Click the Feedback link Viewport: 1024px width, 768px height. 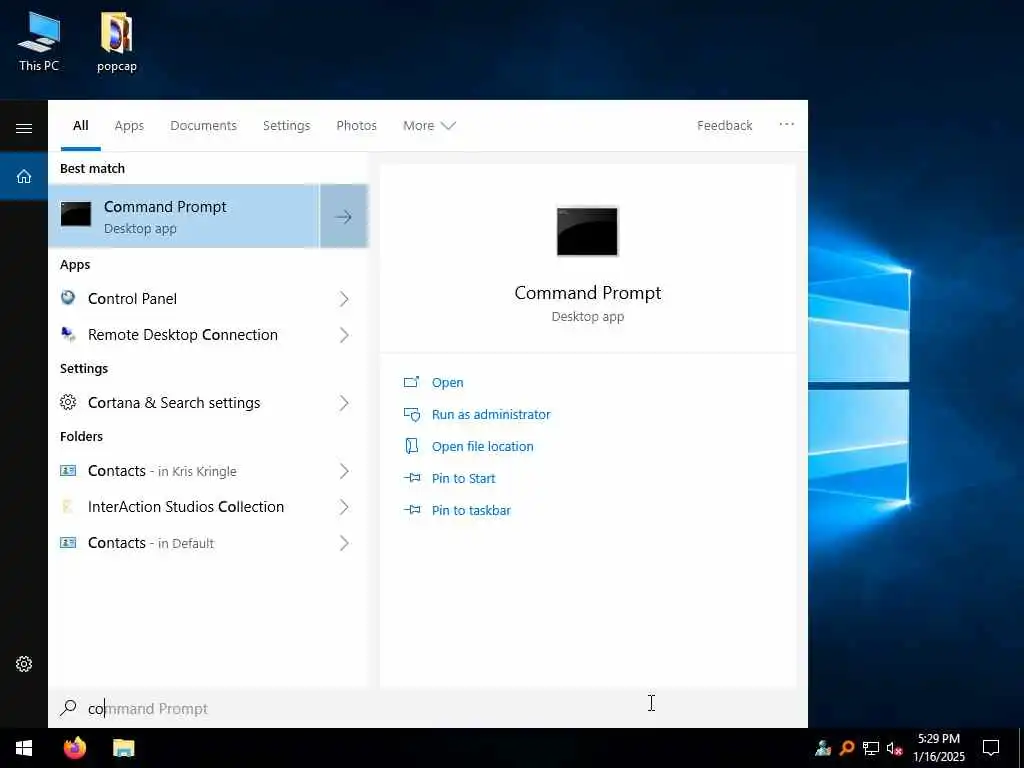click(x=724, y=125)
